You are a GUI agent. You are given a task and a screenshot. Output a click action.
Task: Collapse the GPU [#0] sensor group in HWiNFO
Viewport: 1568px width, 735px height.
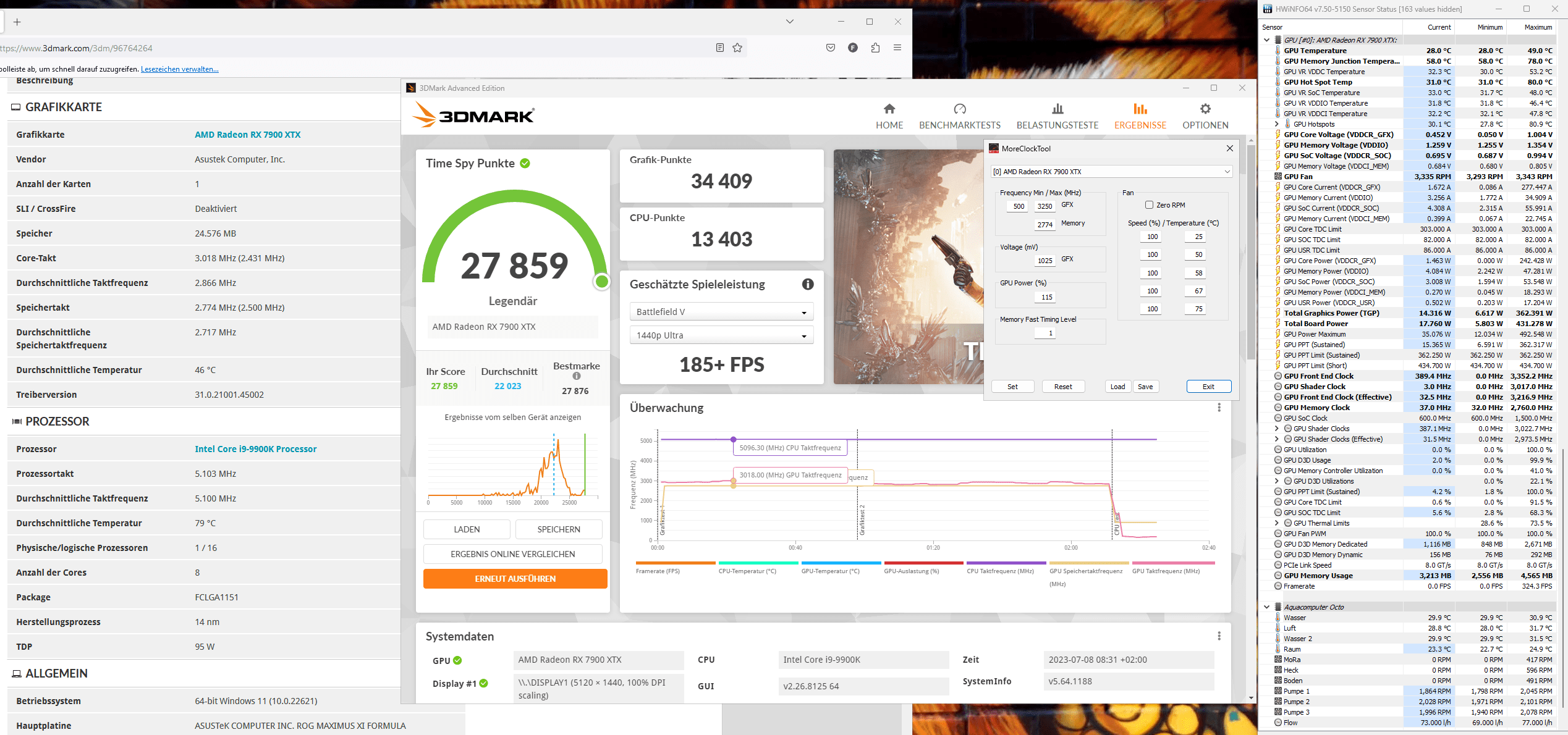coord(1266,40)
